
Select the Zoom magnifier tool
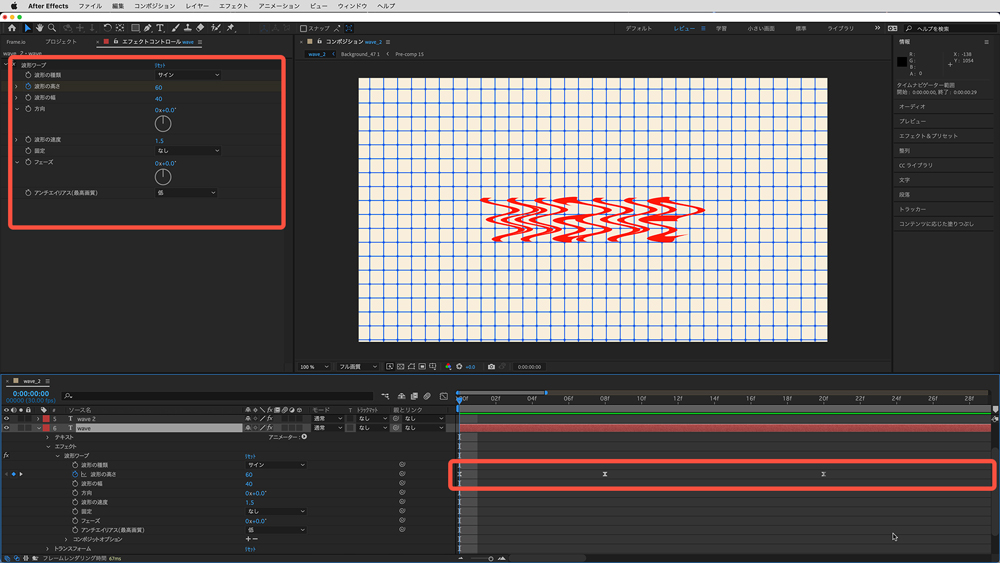(52, 28)
